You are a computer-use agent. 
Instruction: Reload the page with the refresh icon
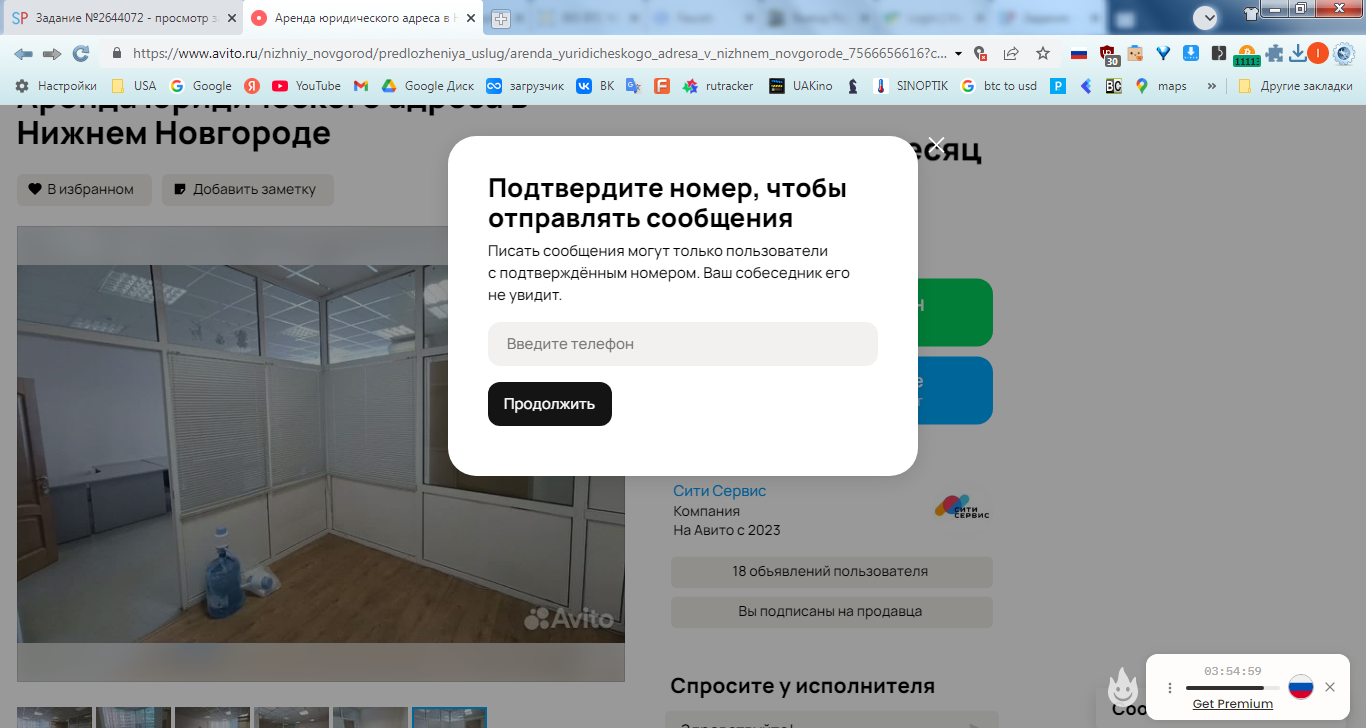(81, 53)
